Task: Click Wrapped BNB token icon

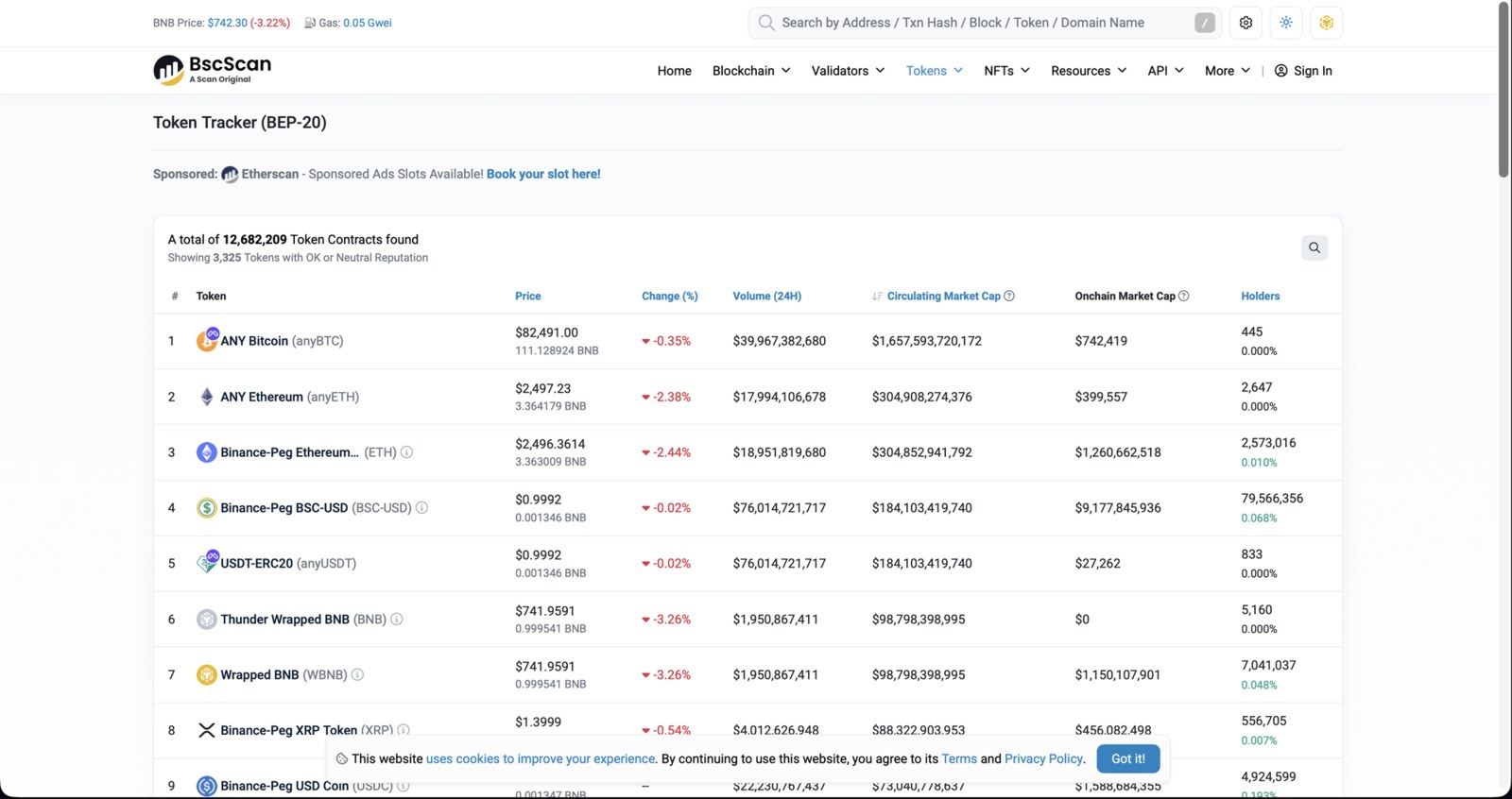Action: click(x=207, y=674)
